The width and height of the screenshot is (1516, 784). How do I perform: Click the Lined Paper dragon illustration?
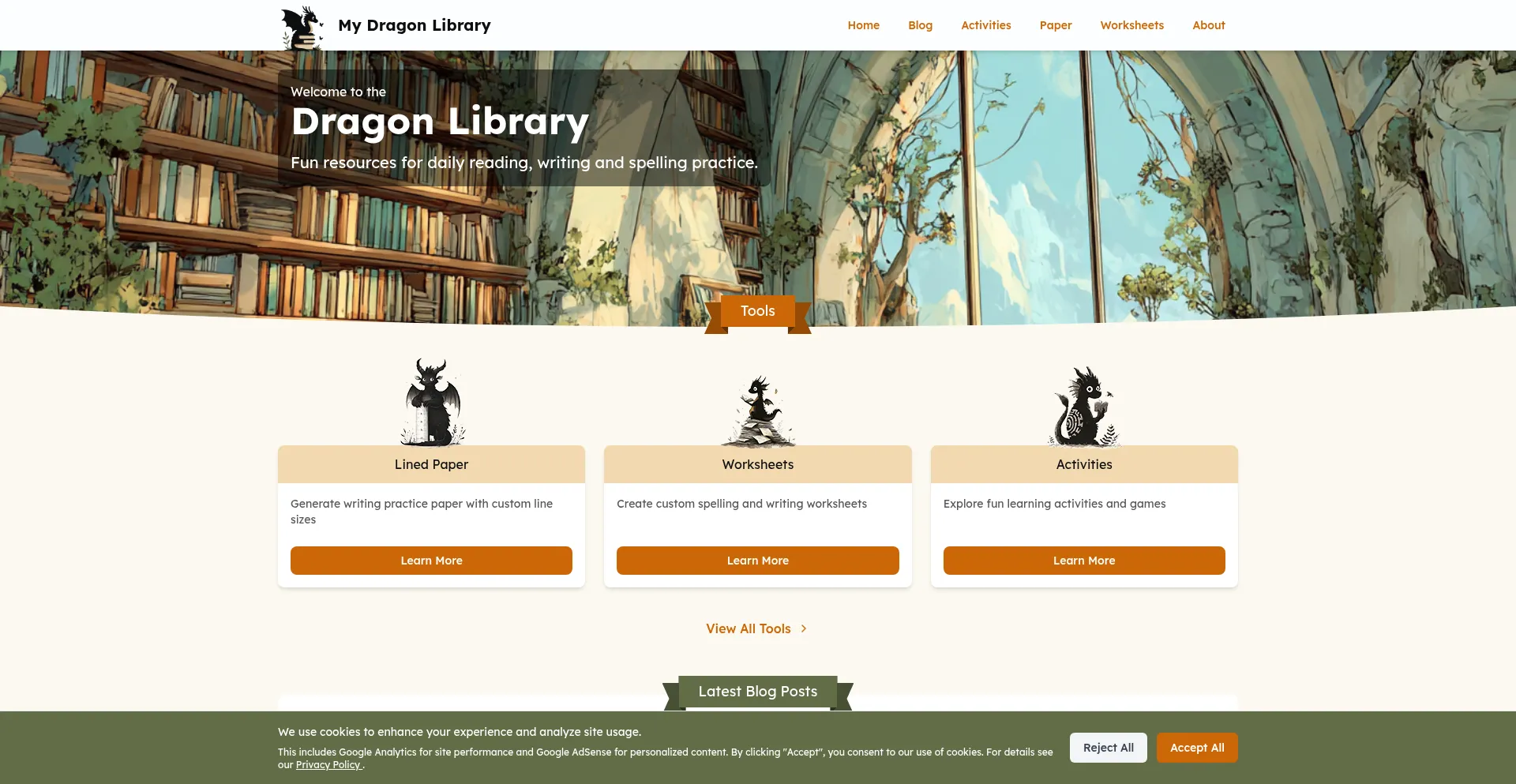point(432,402)
